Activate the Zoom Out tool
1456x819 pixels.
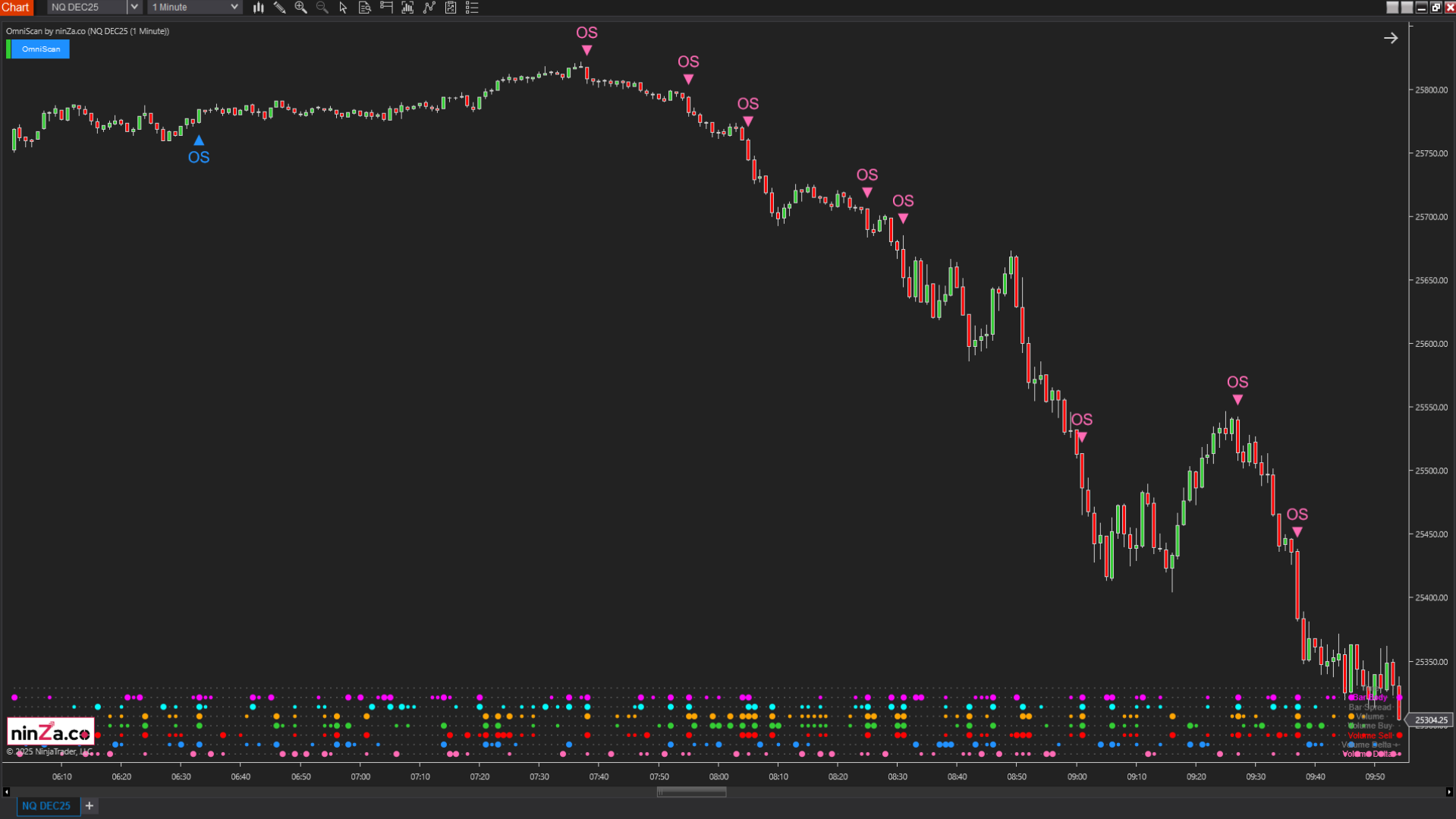(322, 8)
